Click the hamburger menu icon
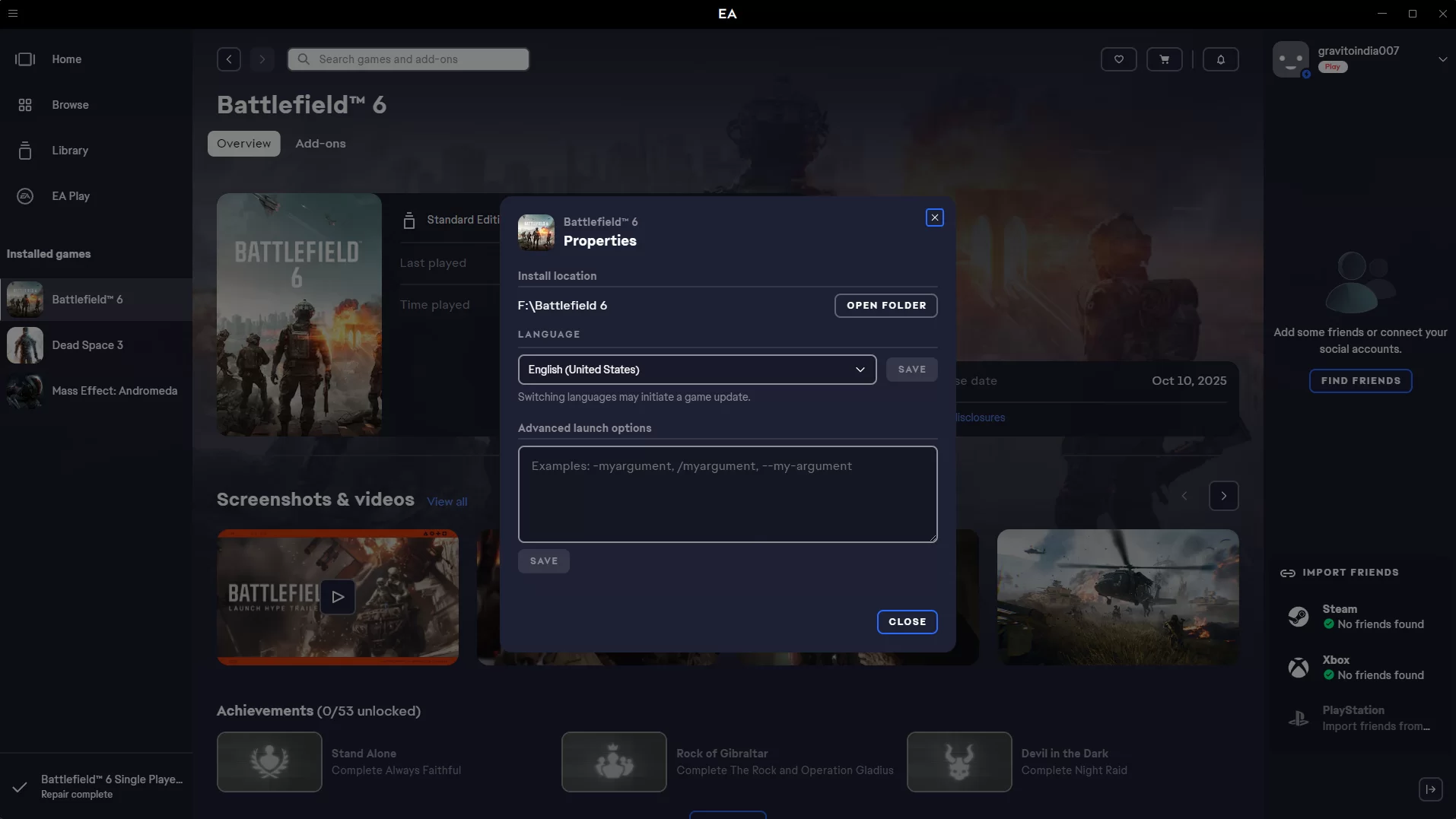The height and width of the screenshot is (819, 1456). point(12,14)
